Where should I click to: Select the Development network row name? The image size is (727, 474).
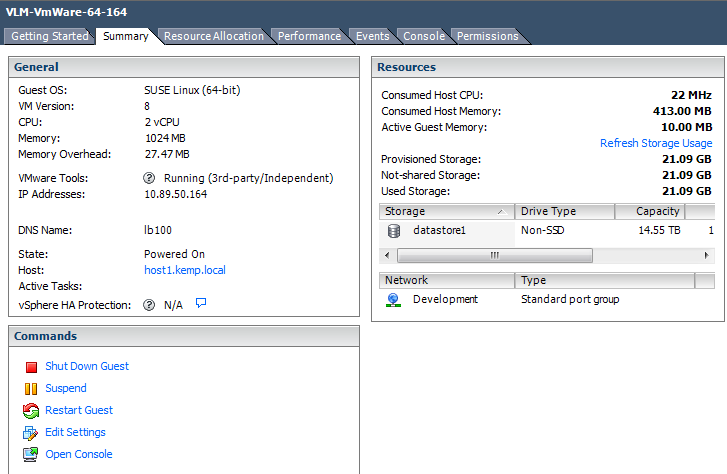pos(446,300)
